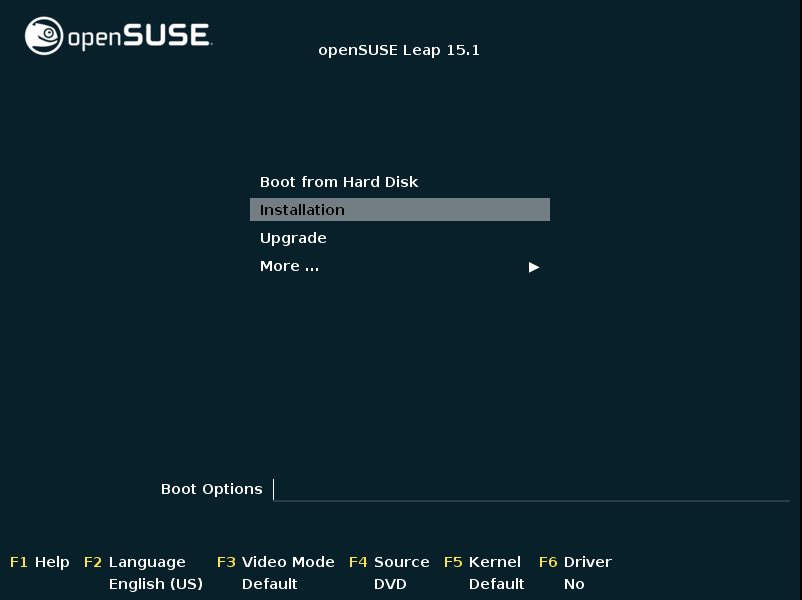Click the yellow F1 key label
The image size is (802, 600).
[x=18, y=562]
